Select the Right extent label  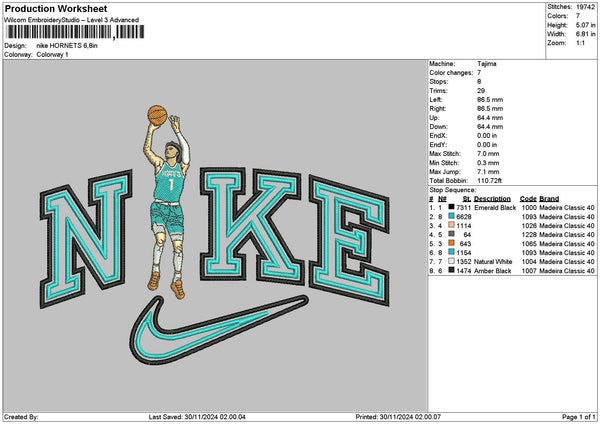[x=437, y=109]
